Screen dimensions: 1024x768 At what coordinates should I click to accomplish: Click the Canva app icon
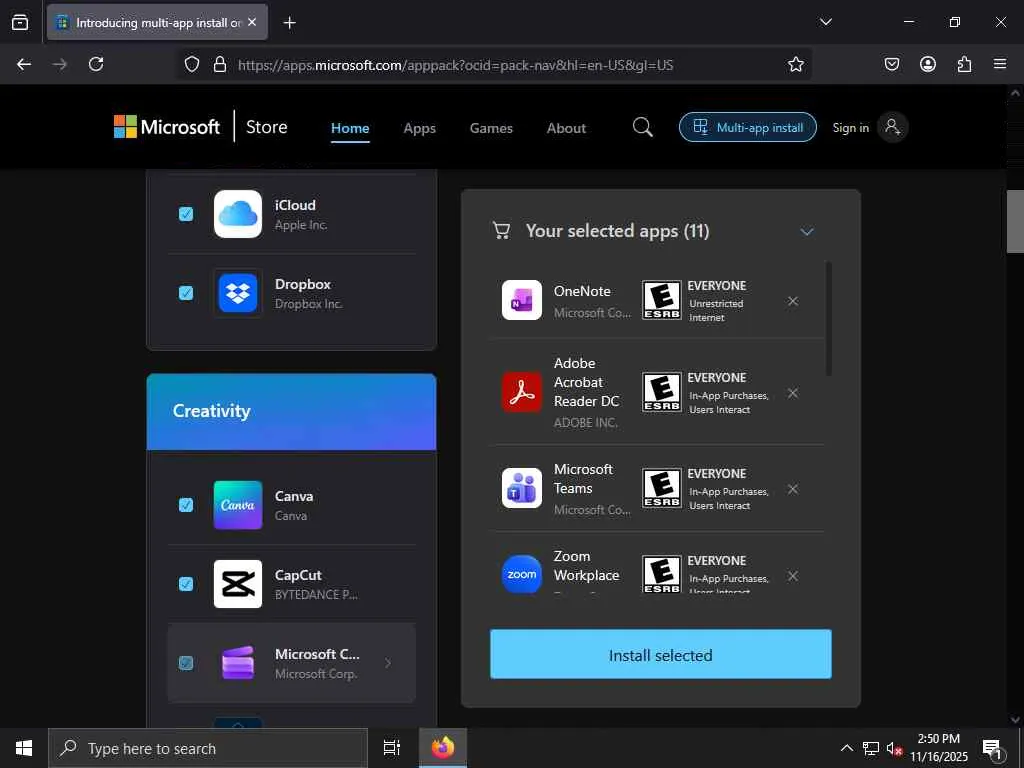(238, 505)
